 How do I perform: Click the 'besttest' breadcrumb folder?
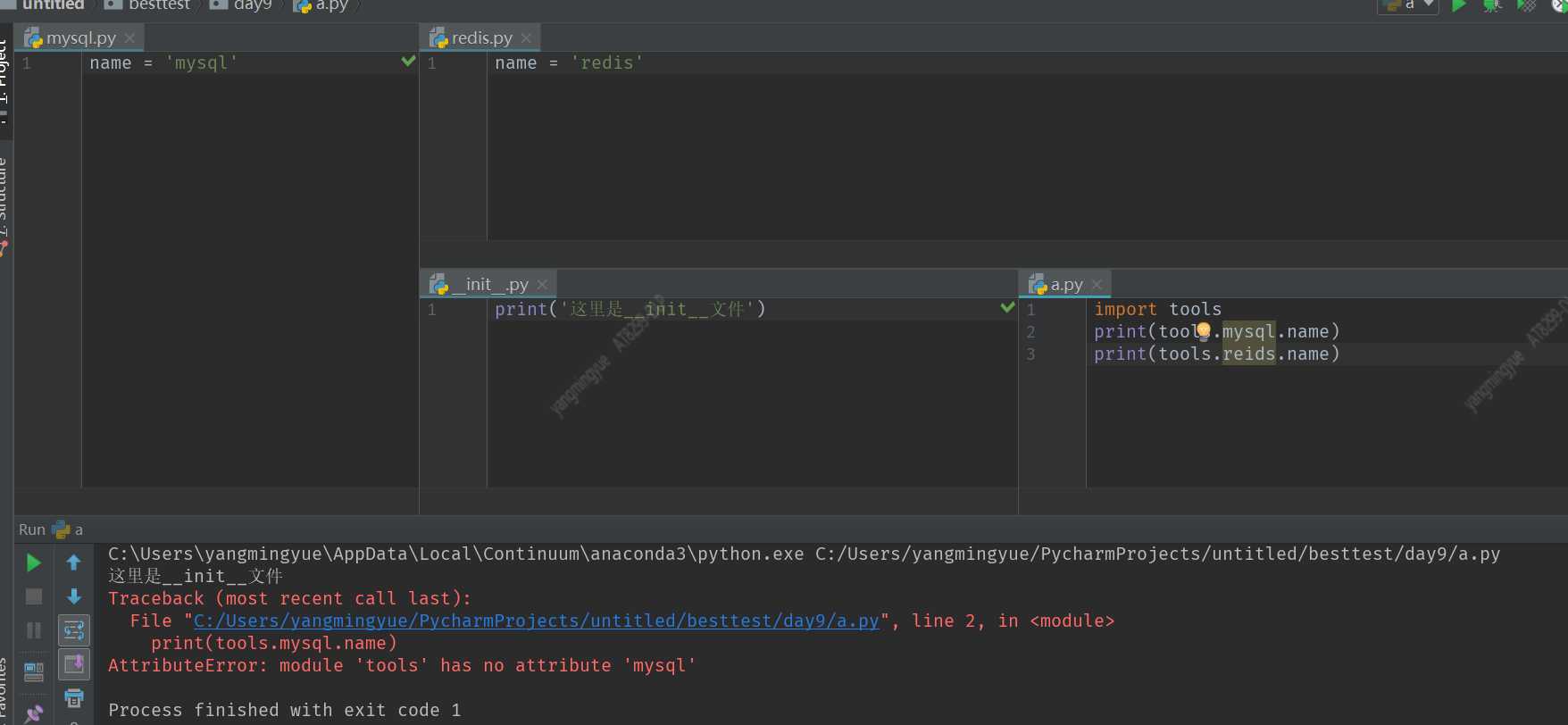[148, 5]
